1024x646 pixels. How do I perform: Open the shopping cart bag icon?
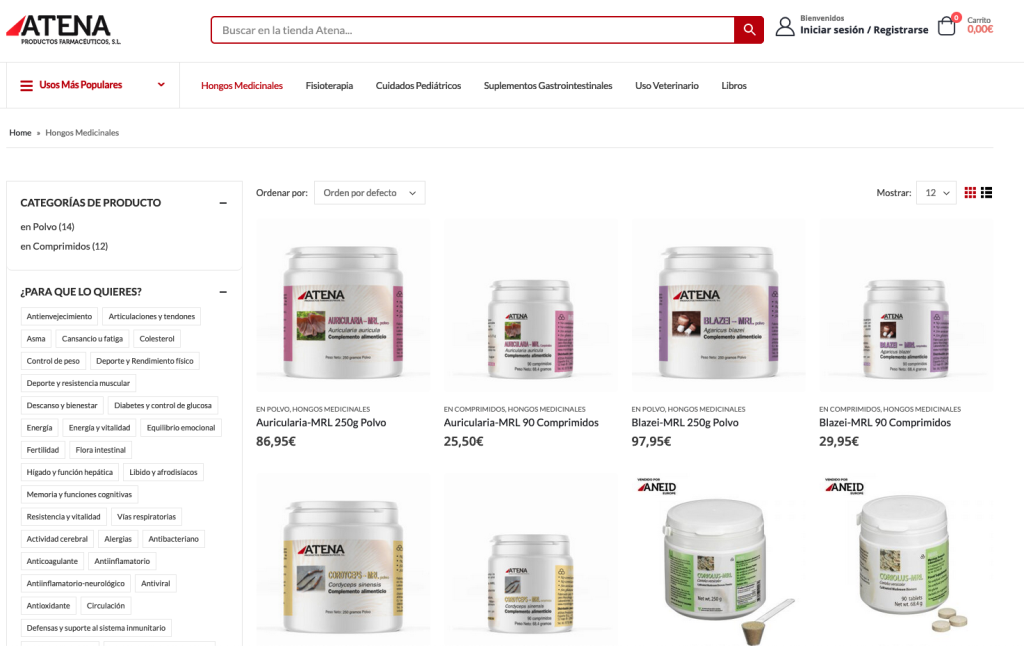946,26
